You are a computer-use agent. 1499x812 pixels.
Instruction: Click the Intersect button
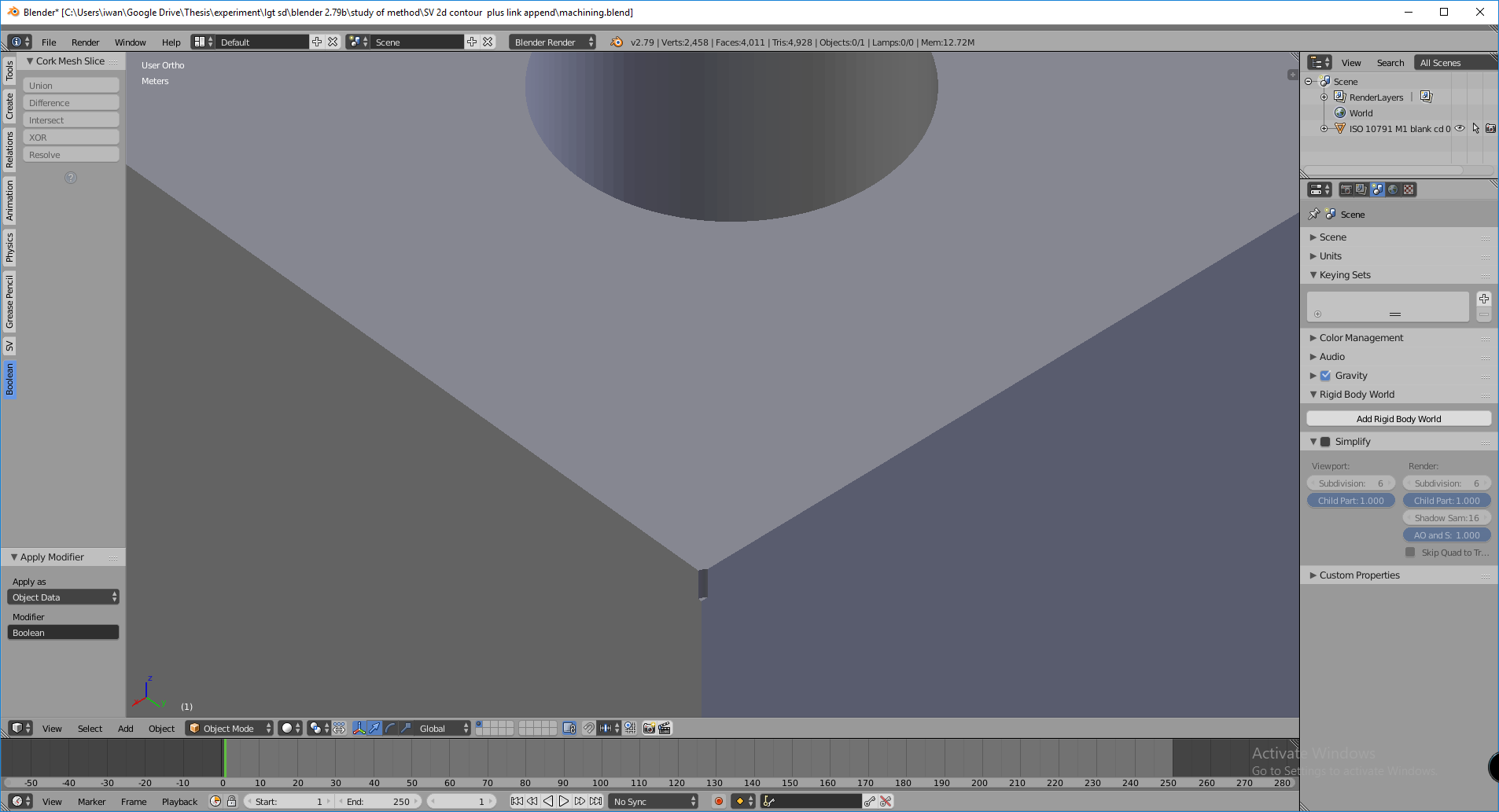71,119
